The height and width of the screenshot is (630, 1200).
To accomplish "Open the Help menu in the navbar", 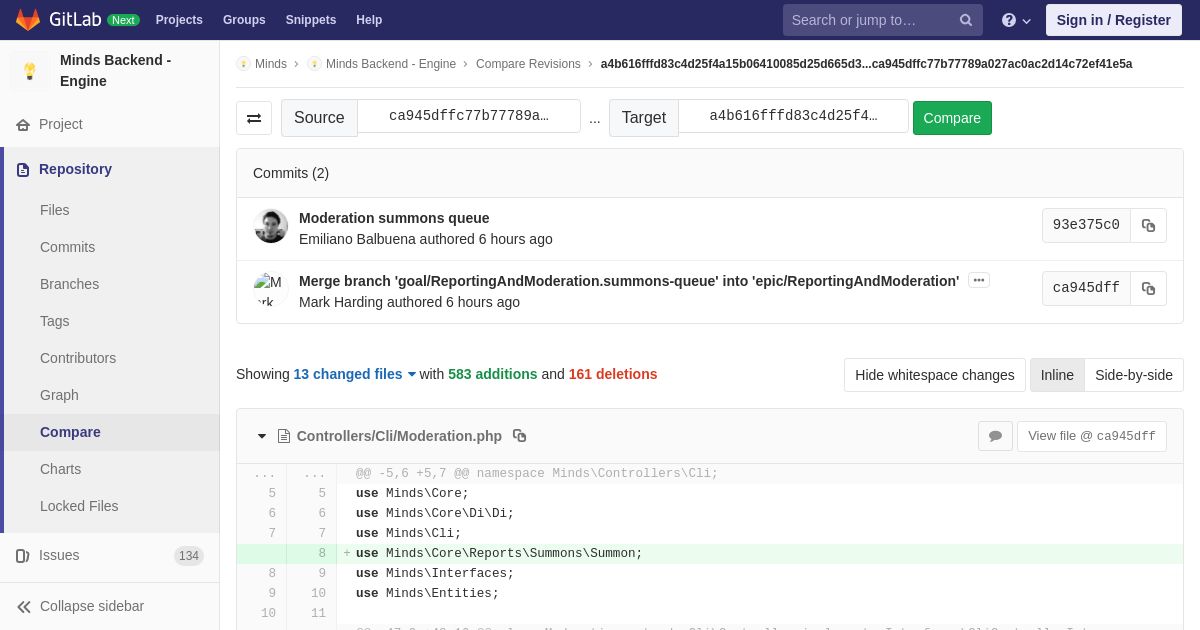I will pyautogui.click(x=369, y=20).
